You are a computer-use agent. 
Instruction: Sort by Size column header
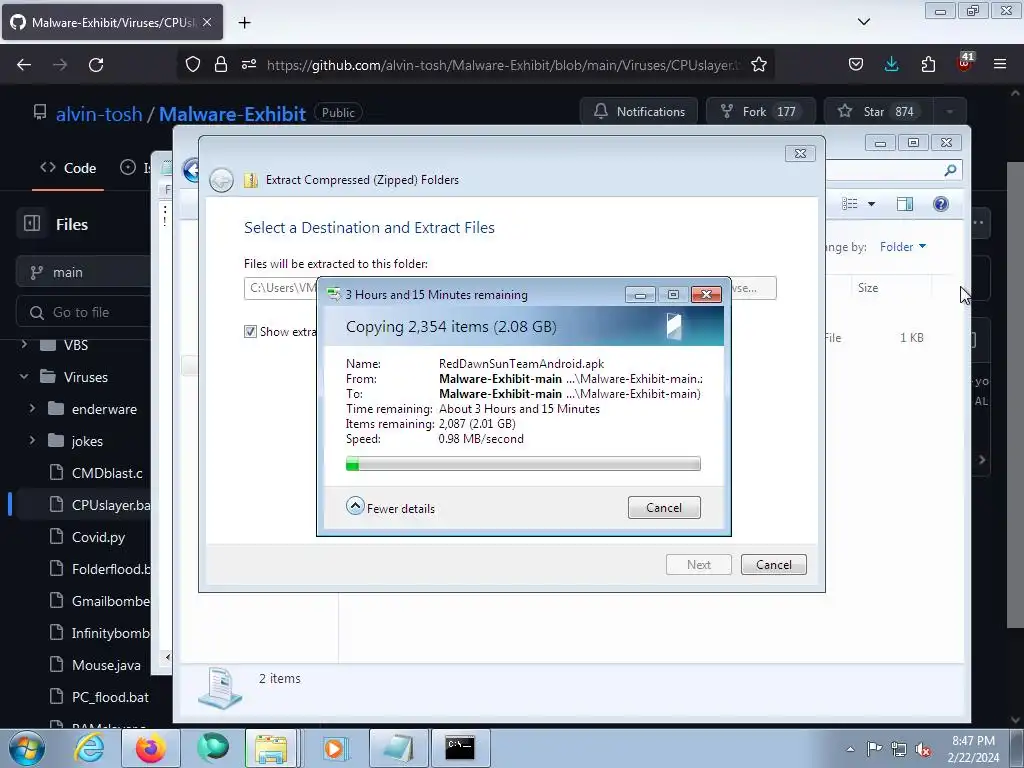(x=868, y=287)
